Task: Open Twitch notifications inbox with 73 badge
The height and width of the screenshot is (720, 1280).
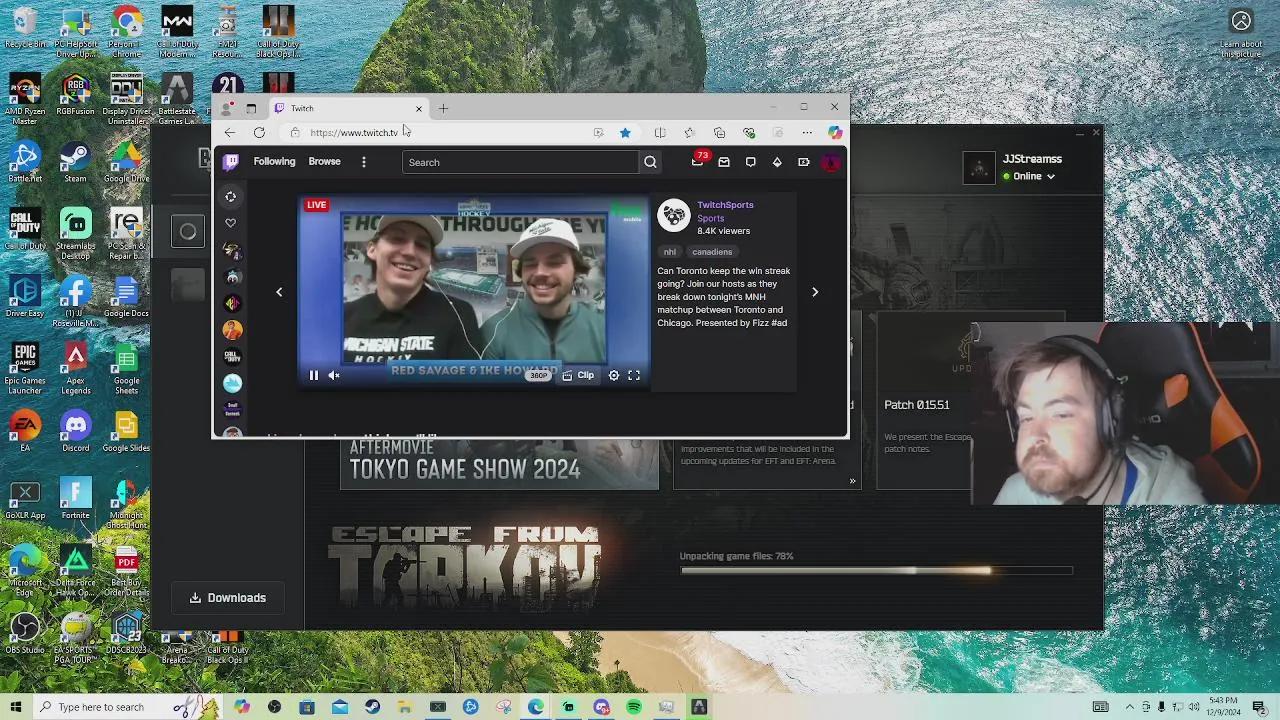Action: pos(698,162)
